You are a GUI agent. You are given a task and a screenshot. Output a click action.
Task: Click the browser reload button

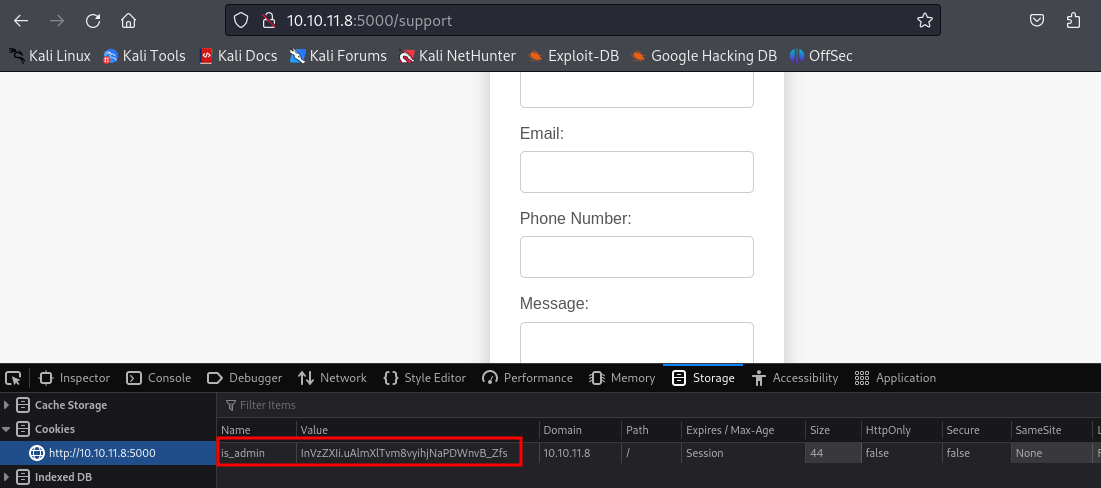point(93,20)
